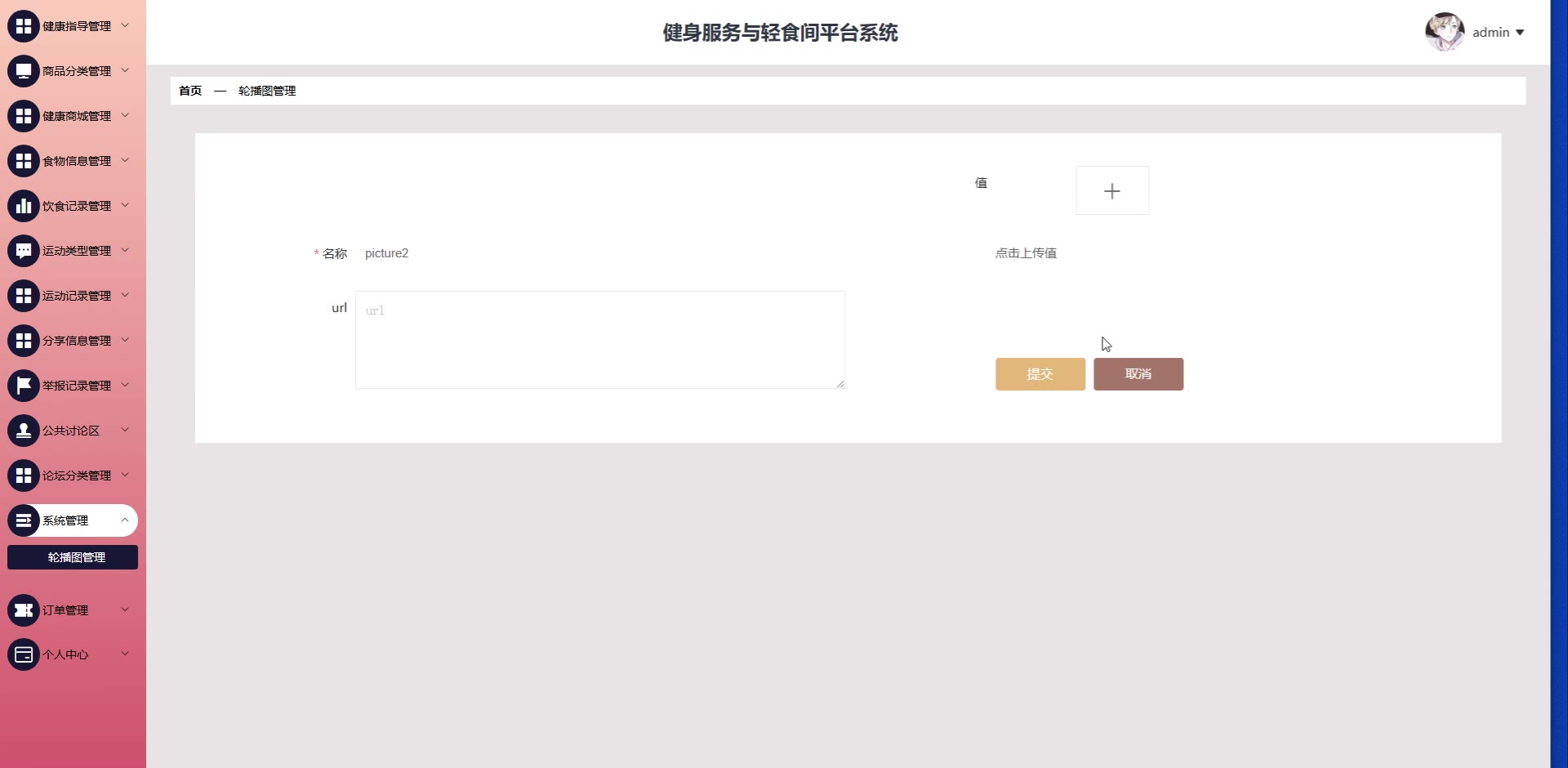This screenshot has width=1568, height=768.
Task: Click the 个人中心 card icon
Action: [x=24, y=654]
